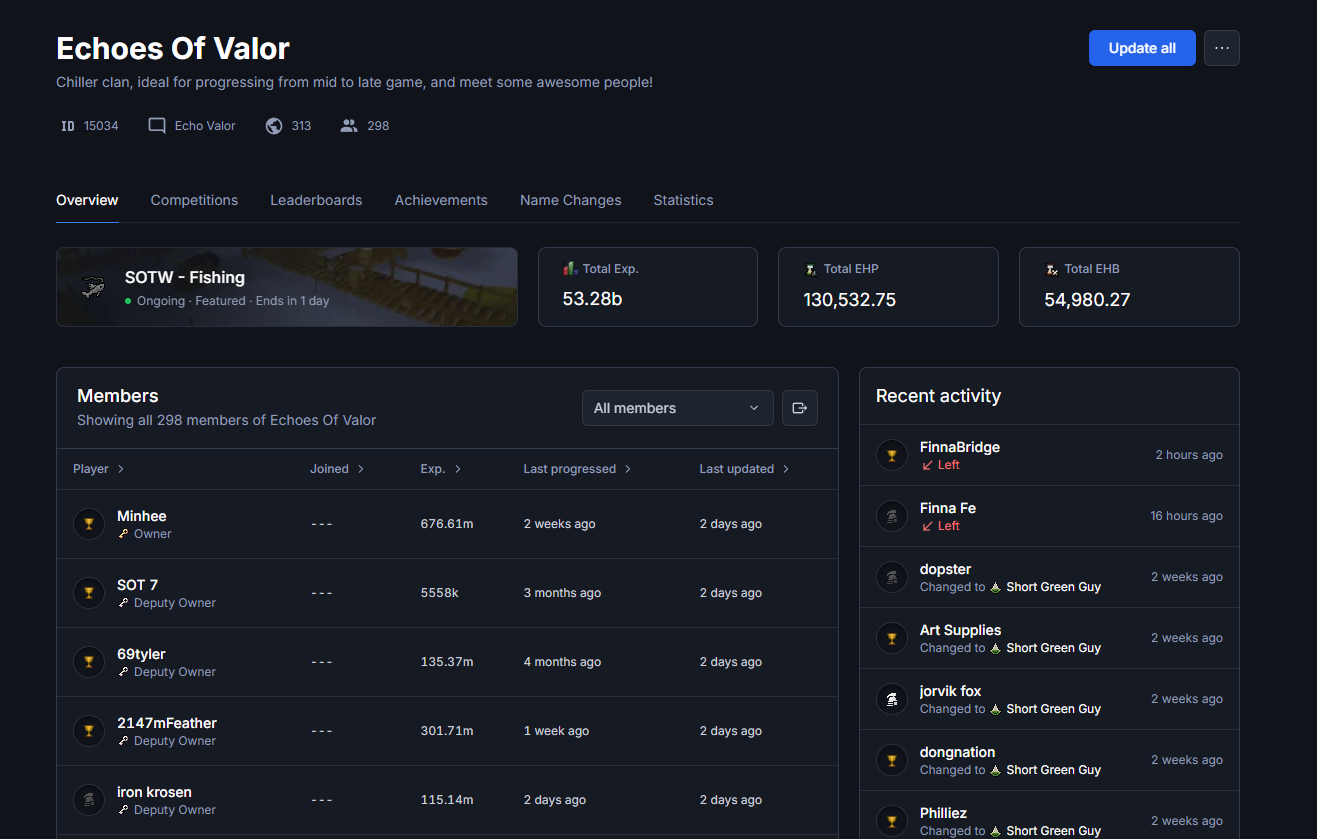Image resolution: width=1317 pixels, height=839 pixels.
Task: Click iron krosen's helmet avatar icon
Action: click(x=89, y=800)
